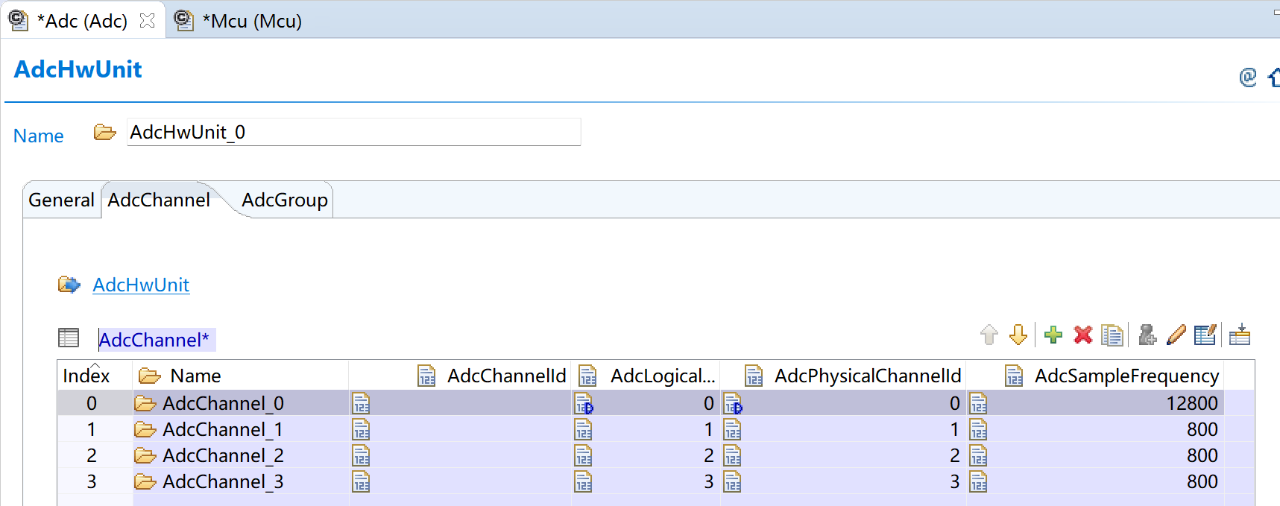Click the table edit icon with pencil
The height and width of the screenshot is (506, 1280).
tap(1205, 335)
